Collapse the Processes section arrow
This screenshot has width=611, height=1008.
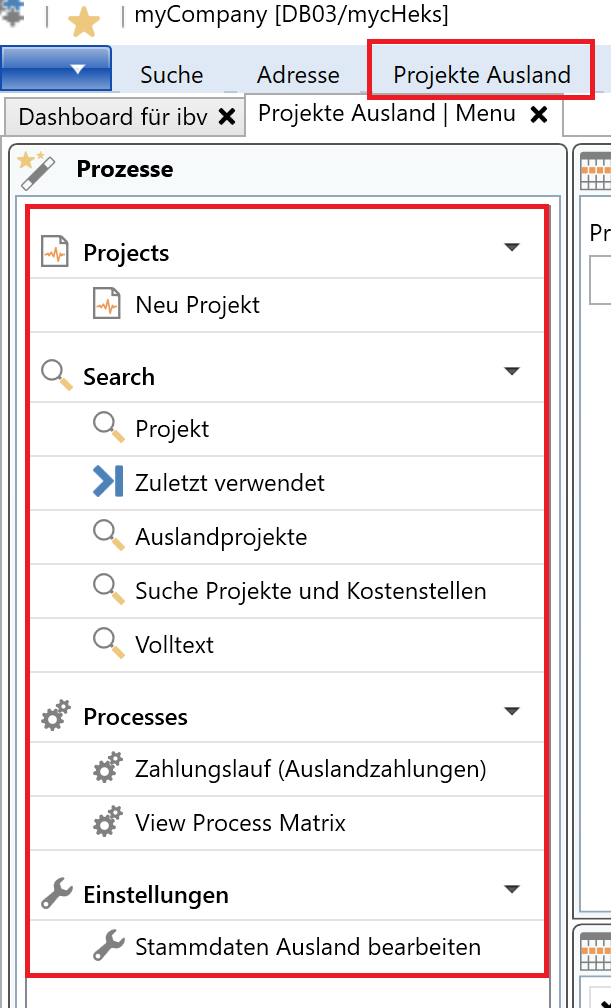click(x=512, y=712)
